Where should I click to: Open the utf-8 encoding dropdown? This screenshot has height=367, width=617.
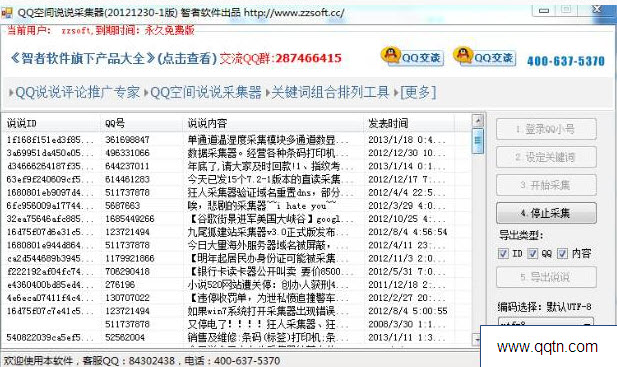pos(546,322)
